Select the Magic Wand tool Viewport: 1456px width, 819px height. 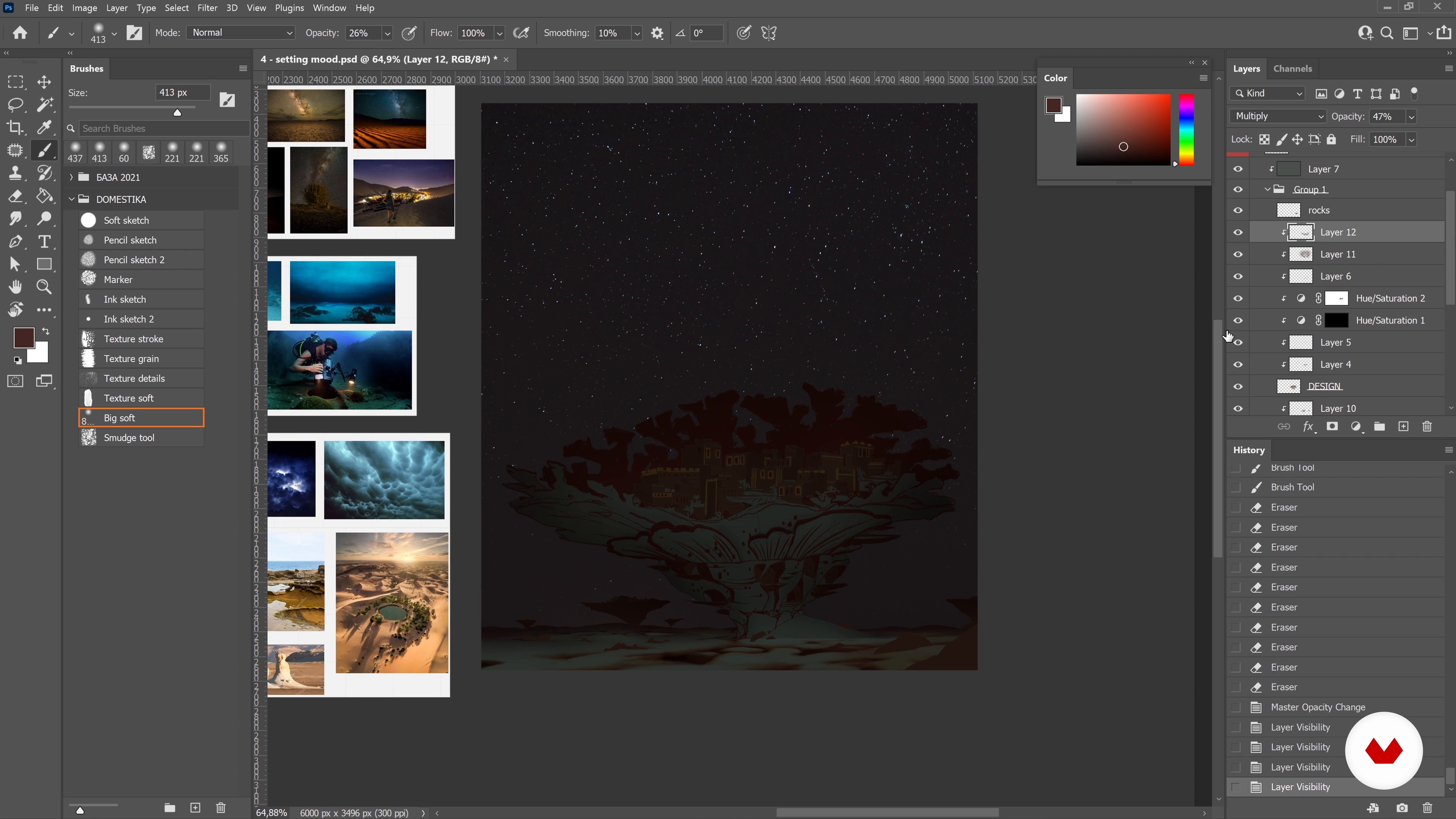(x=44, y=105)
